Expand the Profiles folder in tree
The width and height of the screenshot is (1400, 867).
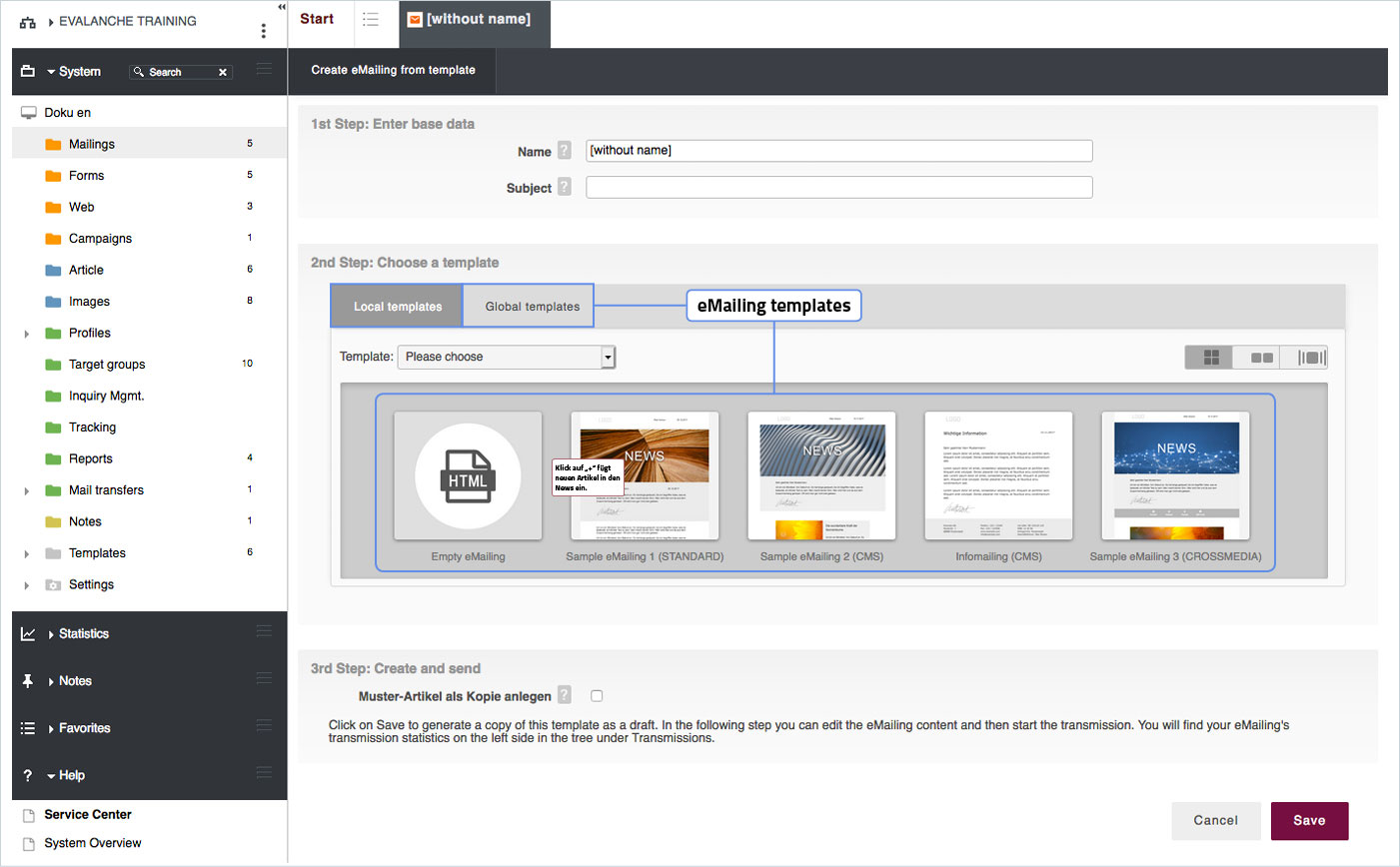click(27, 334)
